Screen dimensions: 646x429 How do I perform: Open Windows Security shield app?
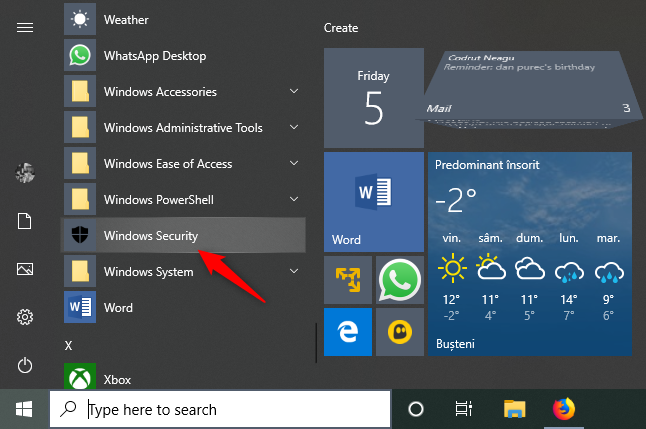184,235
